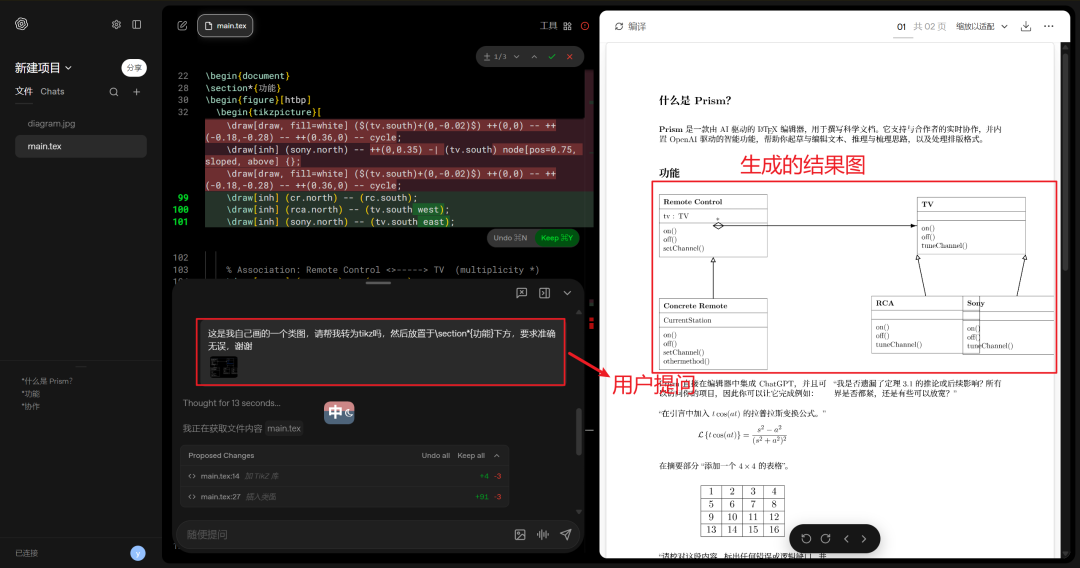1080x568 pixels.
Task: Add a new file with plus icon
Action: (136, 92)
